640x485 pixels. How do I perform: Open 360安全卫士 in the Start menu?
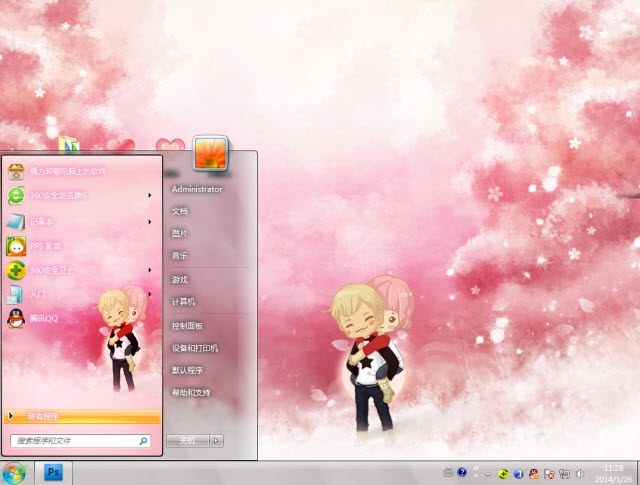coord(82,270)
